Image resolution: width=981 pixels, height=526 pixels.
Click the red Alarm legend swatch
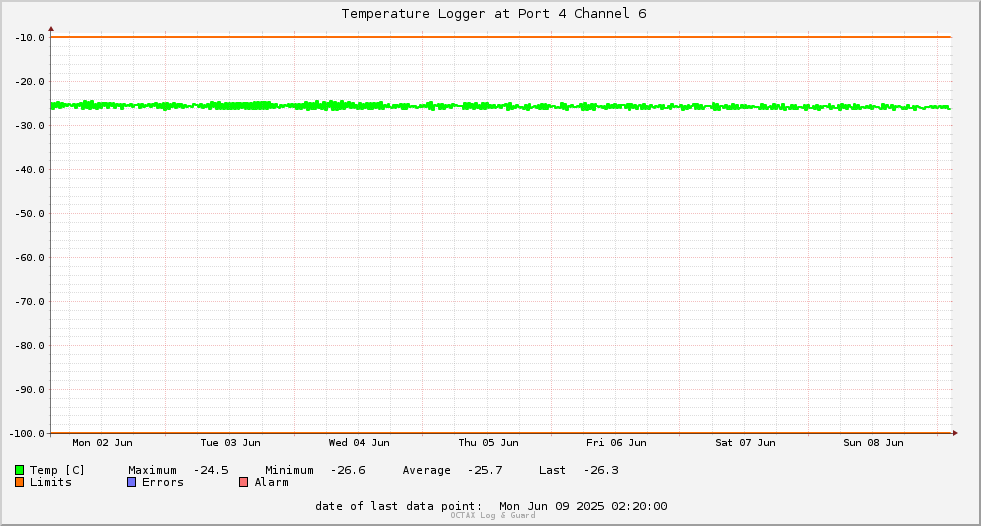pyautogui.click(x=243, y=482)
